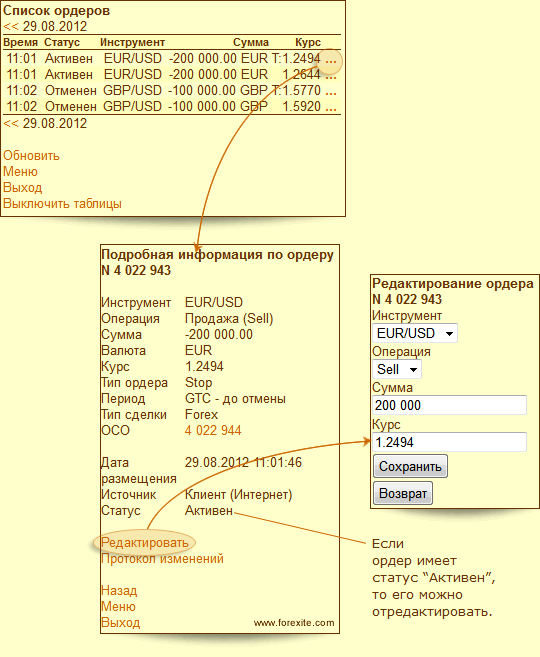Open Меню link in order list panel

pos(21,172)
